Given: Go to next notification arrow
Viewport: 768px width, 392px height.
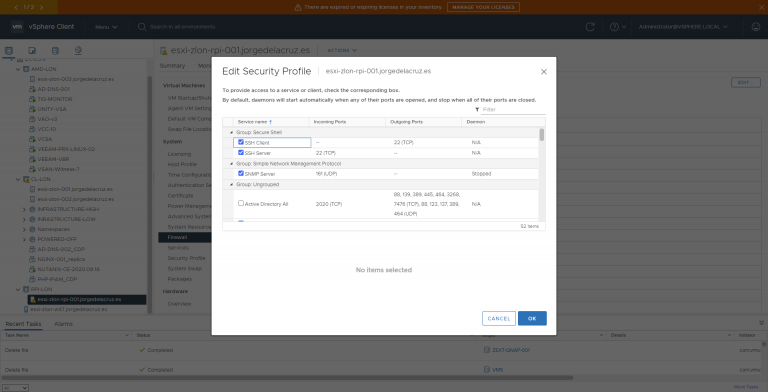Looking at the screenshot, I should click(x=41, y=7).
